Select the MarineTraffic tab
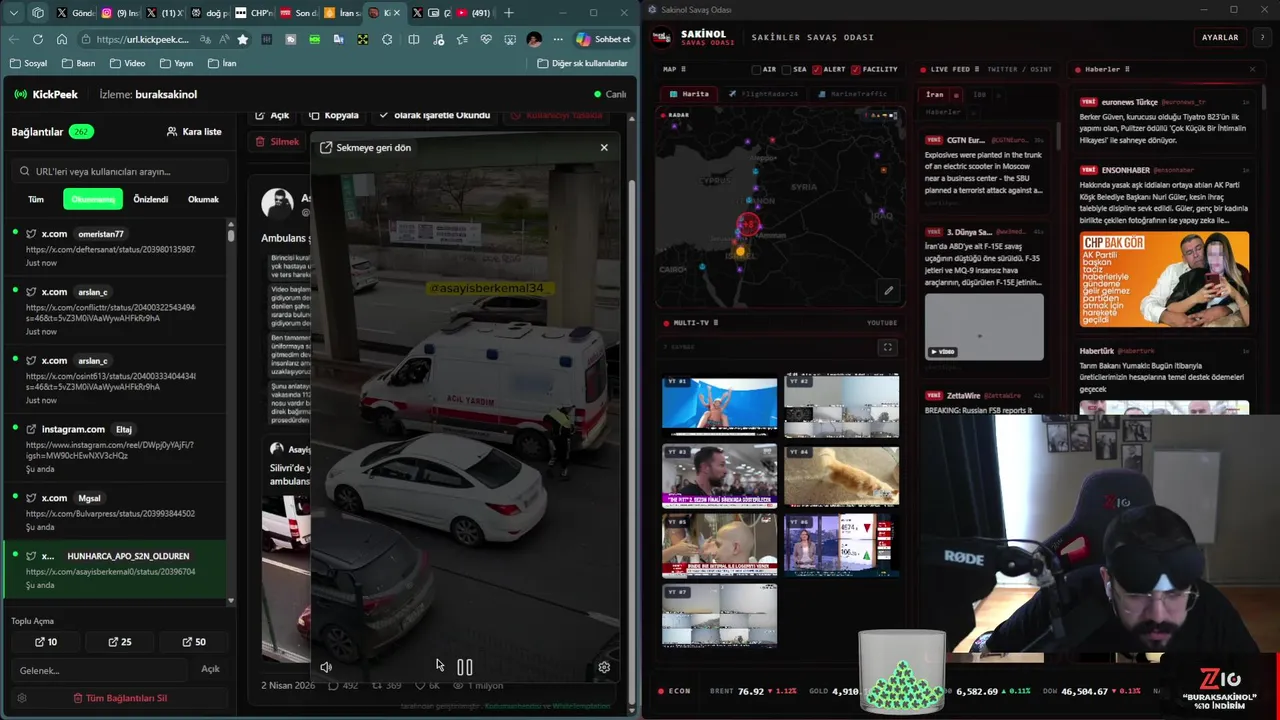Image resolution: width=1280 pixels, height=720 pixels. click(853, 94)
